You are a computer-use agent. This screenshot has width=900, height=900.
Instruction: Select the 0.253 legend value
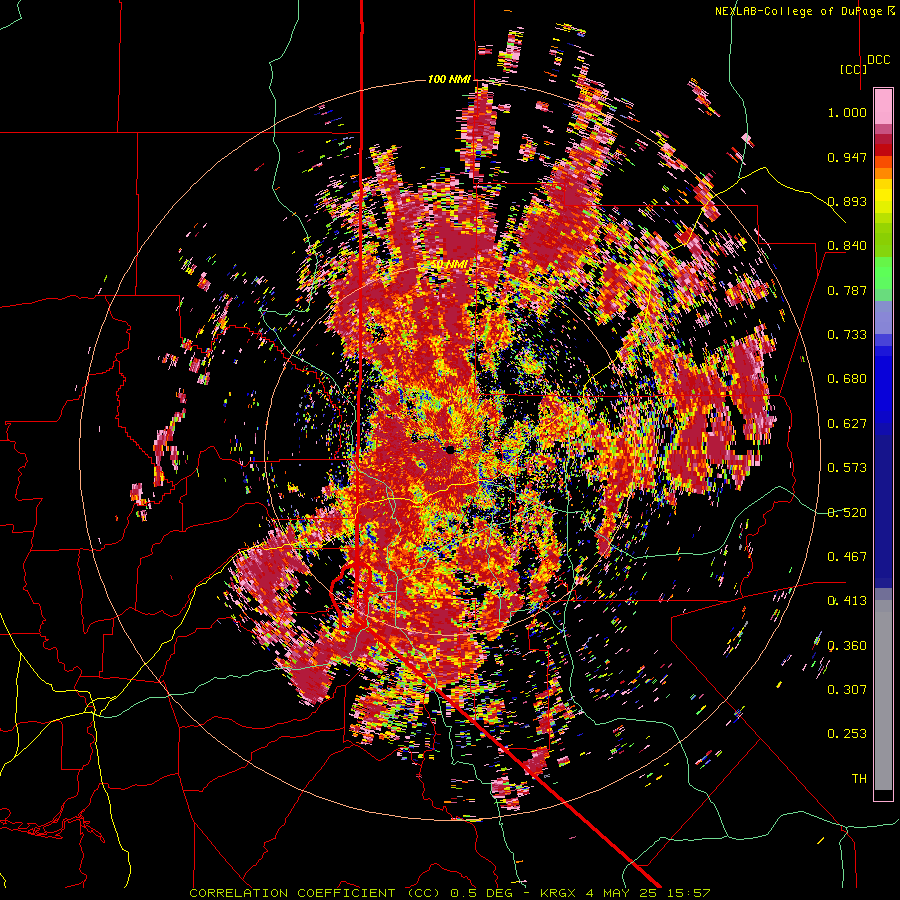(x=847, y=734)
